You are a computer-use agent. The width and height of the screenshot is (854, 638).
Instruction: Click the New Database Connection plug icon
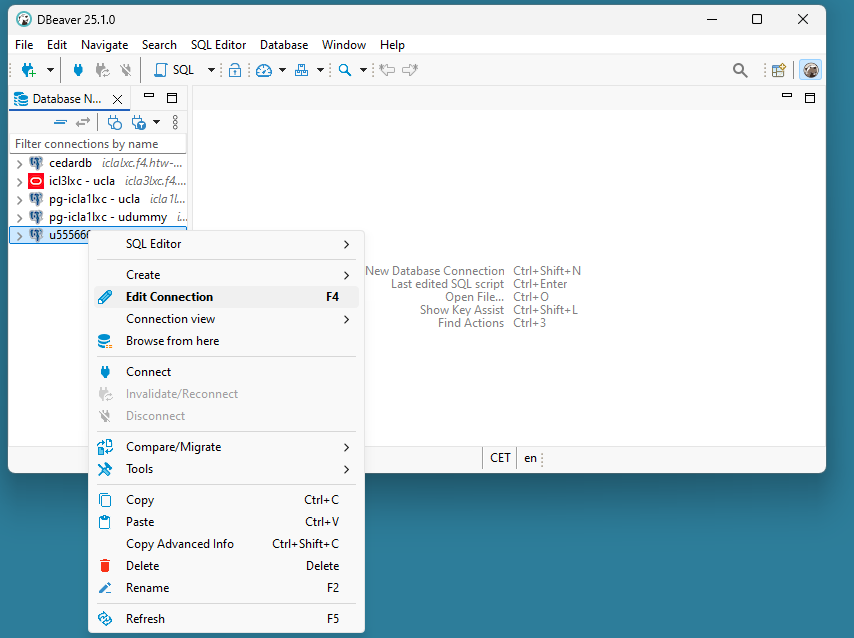tap(28, 70)
